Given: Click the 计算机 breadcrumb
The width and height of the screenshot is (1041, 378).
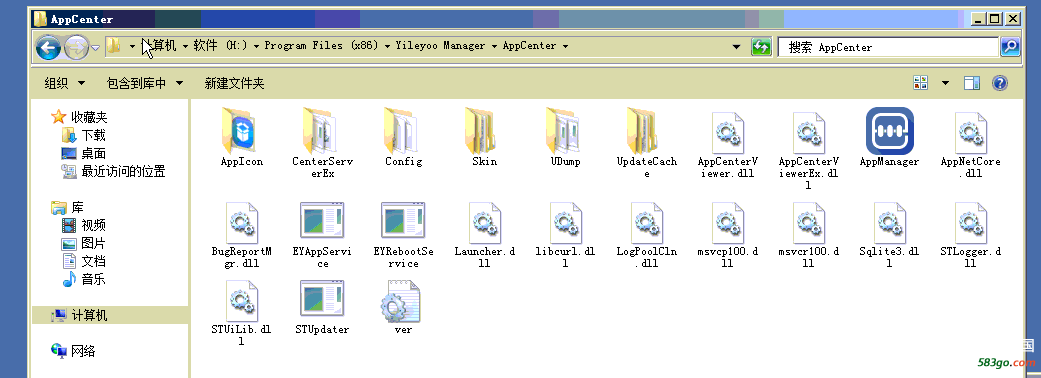Looking at the screenshot, I should point(160,46).
